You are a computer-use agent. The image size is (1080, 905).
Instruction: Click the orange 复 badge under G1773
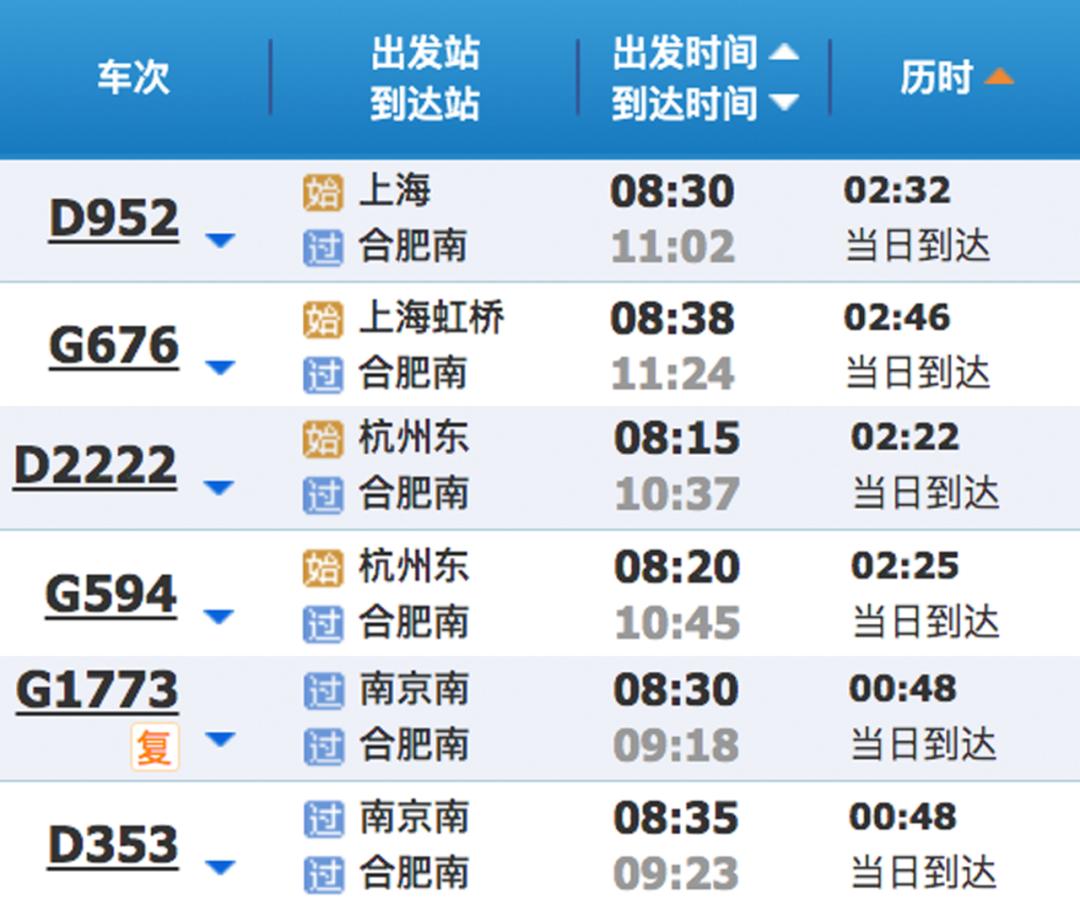(x=154, y=747)
